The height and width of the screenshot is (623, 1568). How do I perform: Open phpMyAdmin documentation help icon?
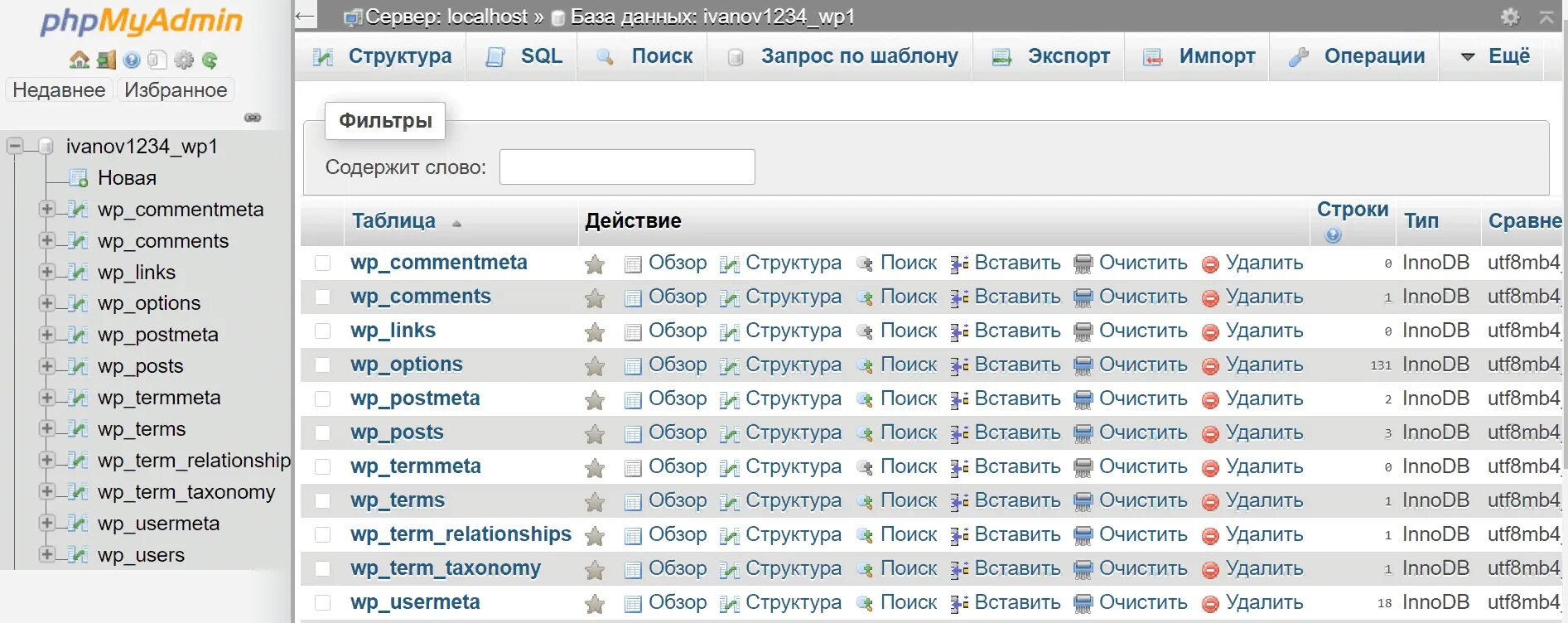pyautogui.click(x=132, y=60)
